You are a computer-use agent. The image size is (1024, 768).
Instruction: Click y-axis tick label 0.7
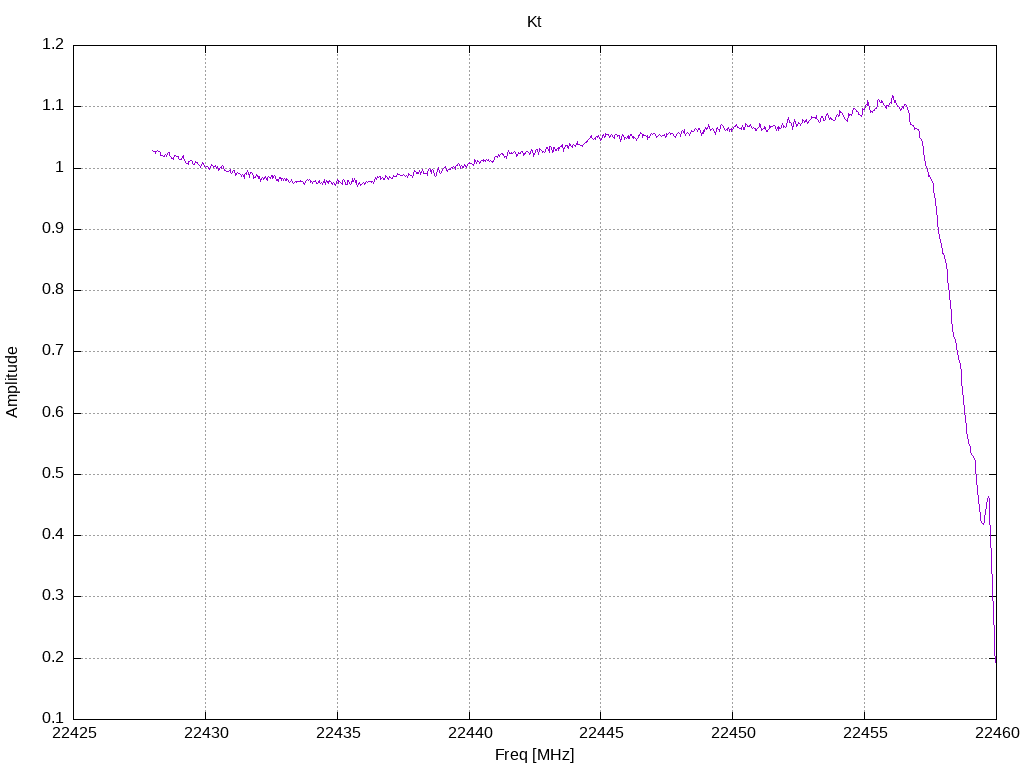pyautogui.click(x=53, y=351)
